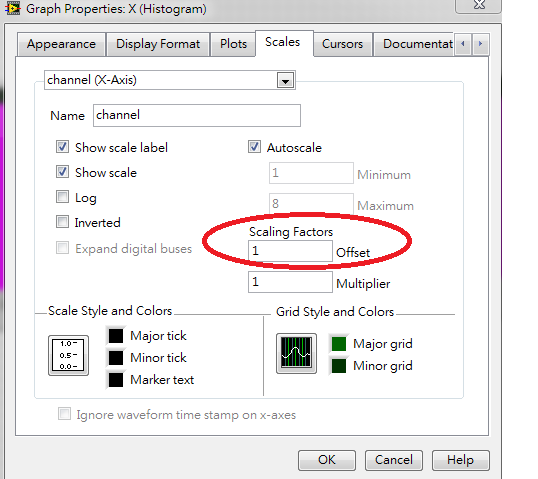Screen dimensions: 538x479
Task: Open the scale style picker icon
Action: [69, 355]
